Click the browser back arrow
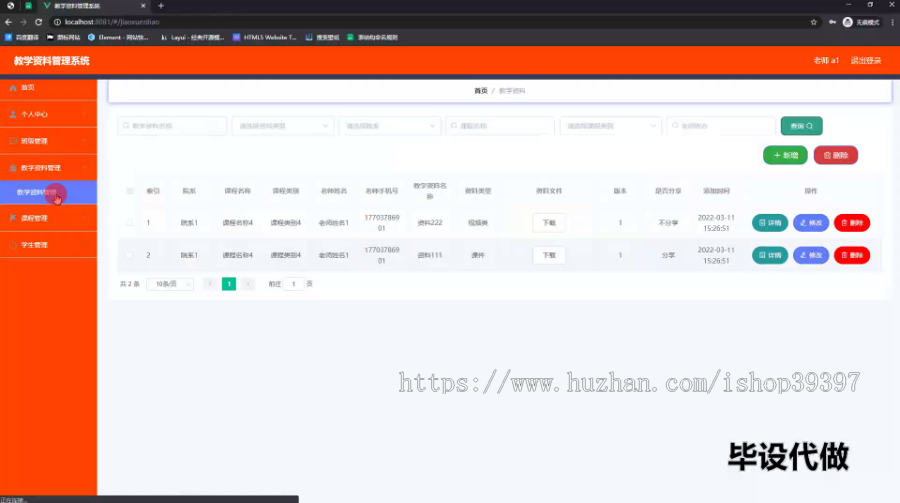Viewport: 900px width, 503px height. pos(9,22)
